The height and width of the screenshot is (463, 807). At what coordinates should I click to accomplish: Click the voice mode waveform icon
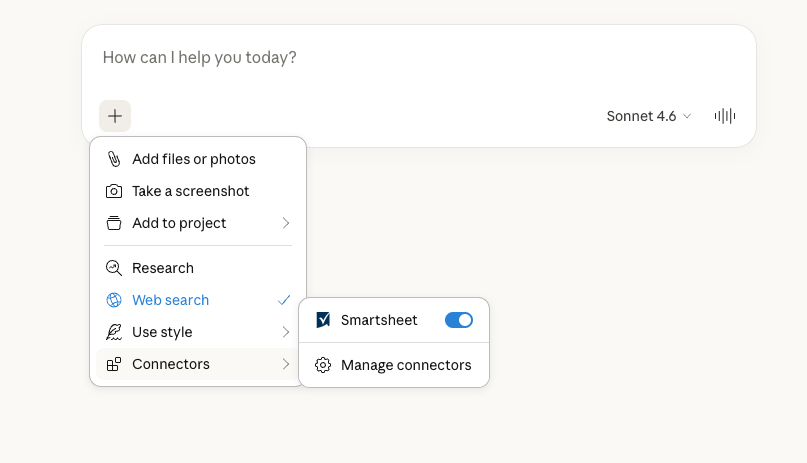pos(725,116)
